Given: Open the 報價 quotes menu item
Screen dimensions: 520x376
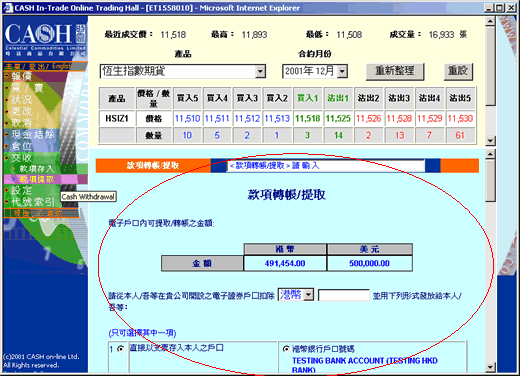Looking at the screenshot, I should click(x=22, y=76).
